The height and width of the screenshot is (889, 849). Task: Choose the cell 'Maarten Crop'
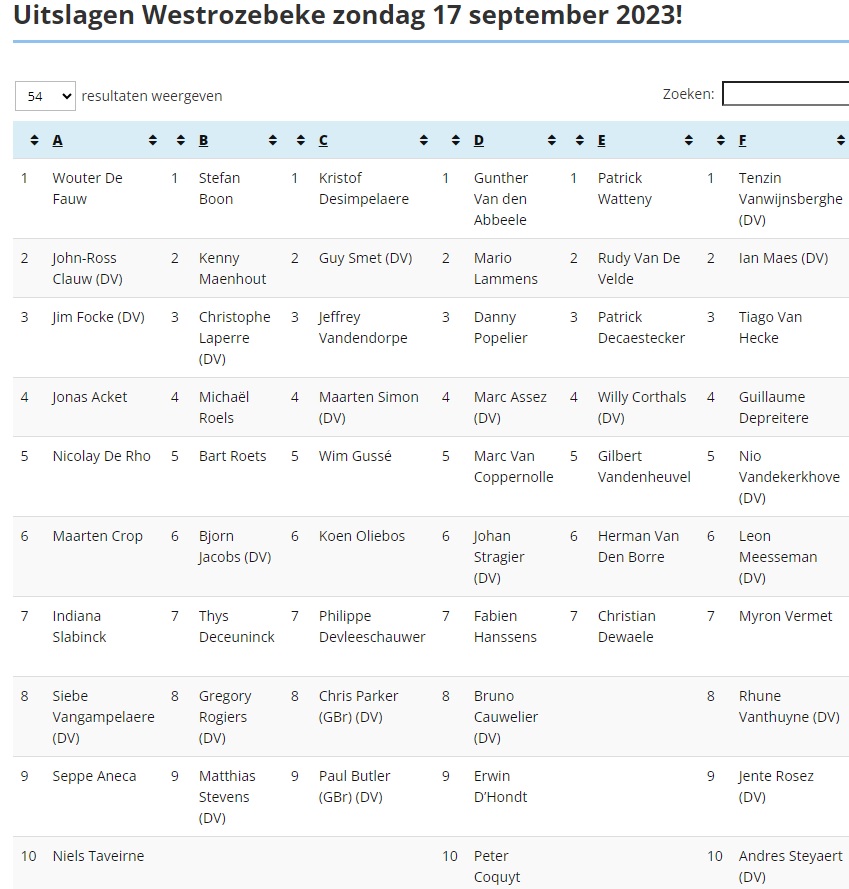tap(98, 536)
